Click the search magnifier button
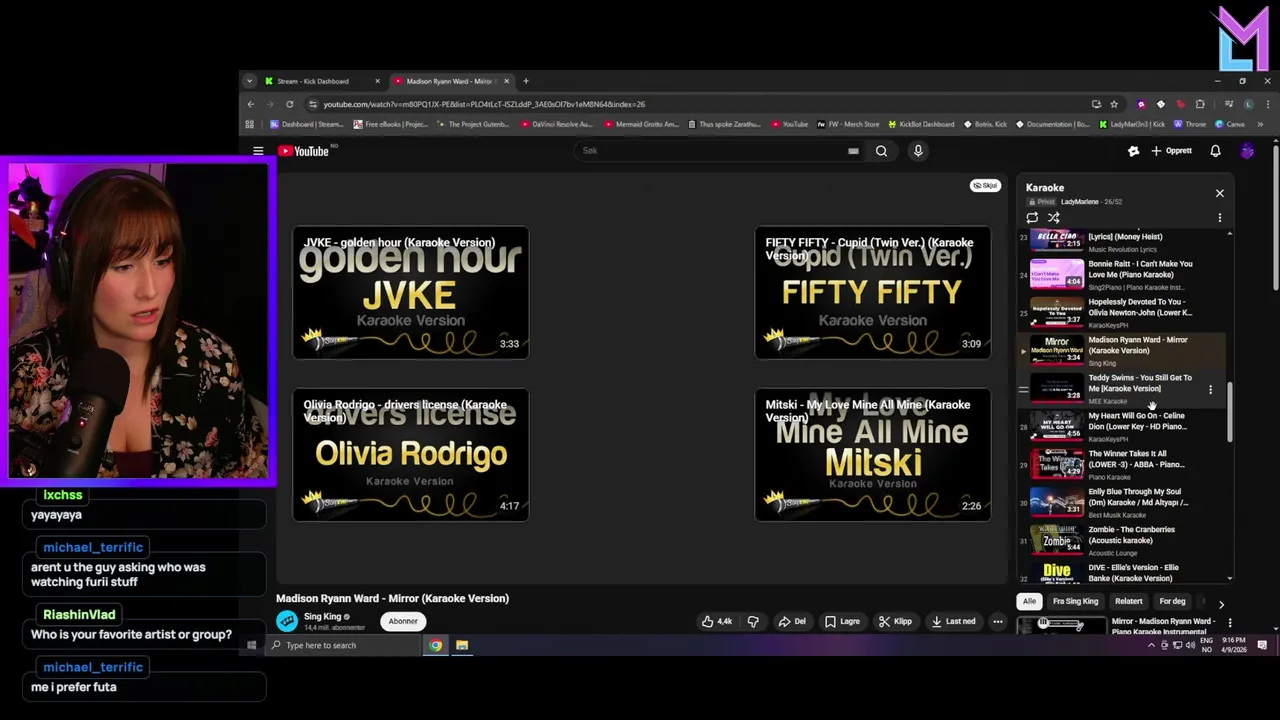1280x720 pixels. point(881,151)
